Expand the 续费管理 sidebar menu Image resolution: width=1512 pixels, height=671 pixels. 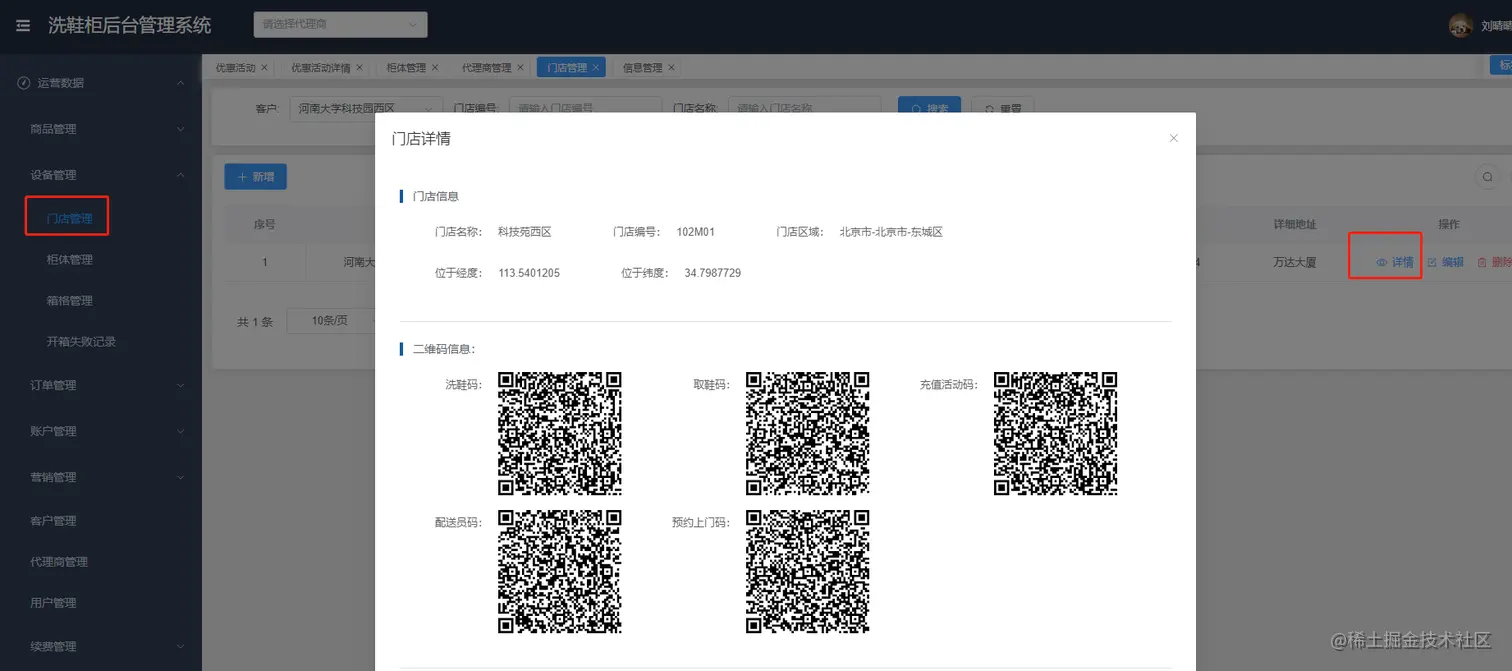(x=101, y=647)
